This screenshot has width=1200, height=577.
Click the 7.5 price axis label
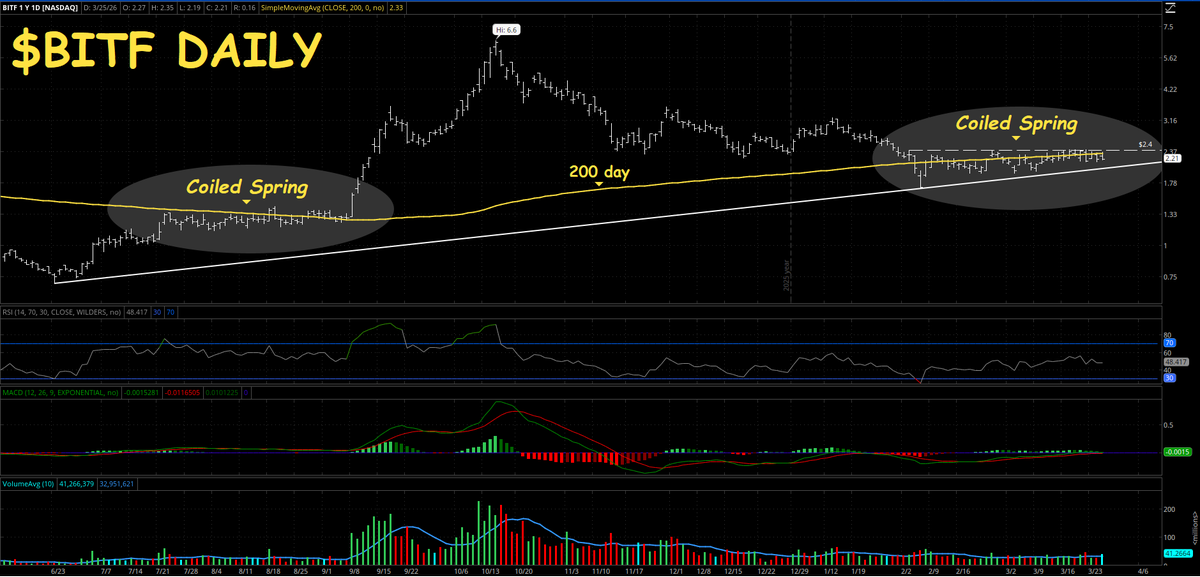pyautogui.click(x=1169, y=27)
